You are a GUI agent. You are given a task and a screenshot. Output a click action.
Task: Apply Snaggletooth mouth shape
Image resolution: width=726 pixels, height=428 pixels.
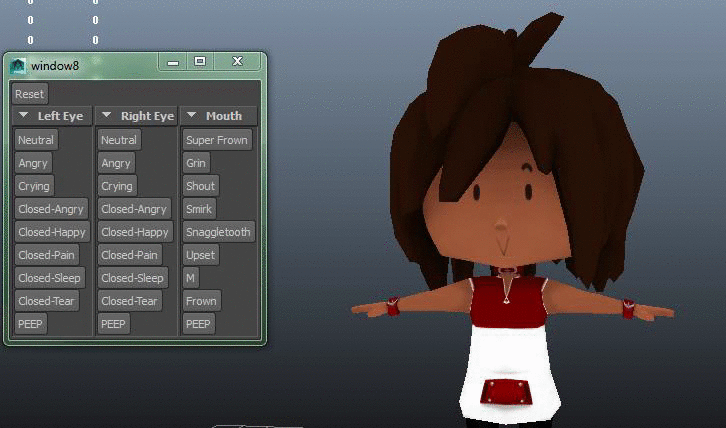219,232
